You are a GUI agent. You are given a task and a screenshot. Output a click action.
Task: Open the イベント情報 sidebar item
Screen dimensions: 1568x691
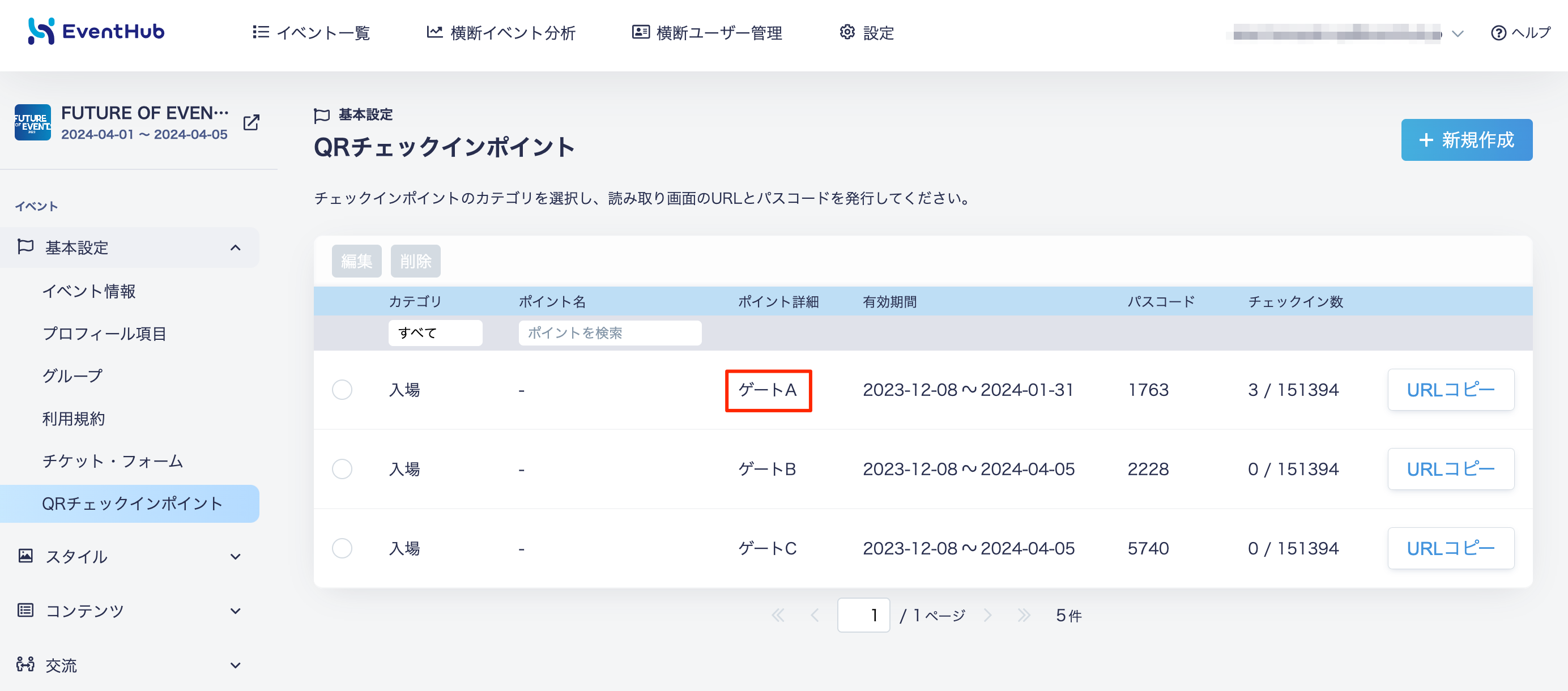click(89, 291)
